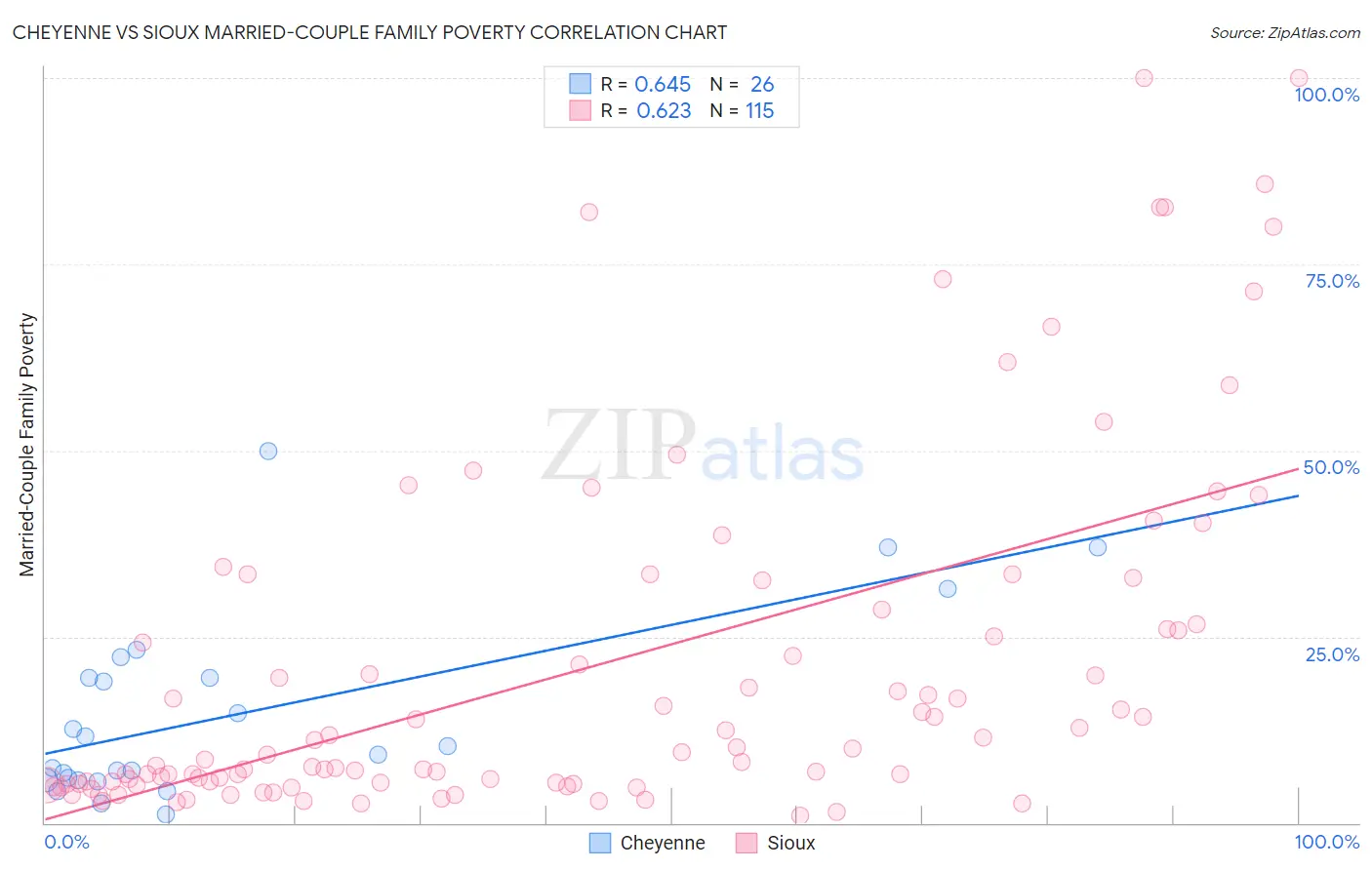
Task: Click the Sioux point at top right corner
Action: (1299, 78)
